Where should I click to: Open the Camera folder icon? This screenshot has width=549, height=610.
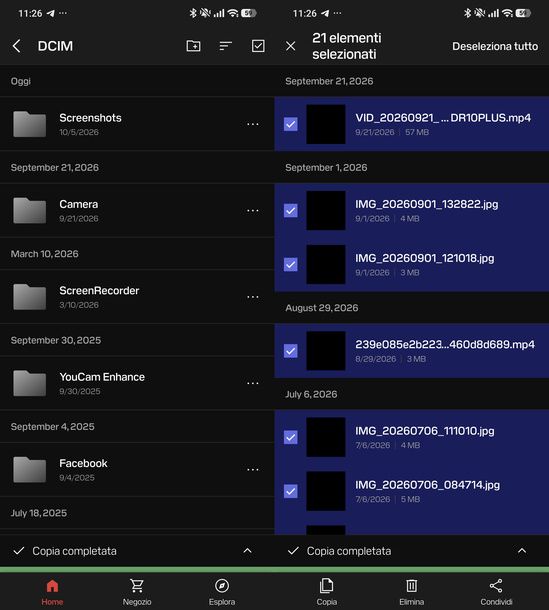coord(30,210)
